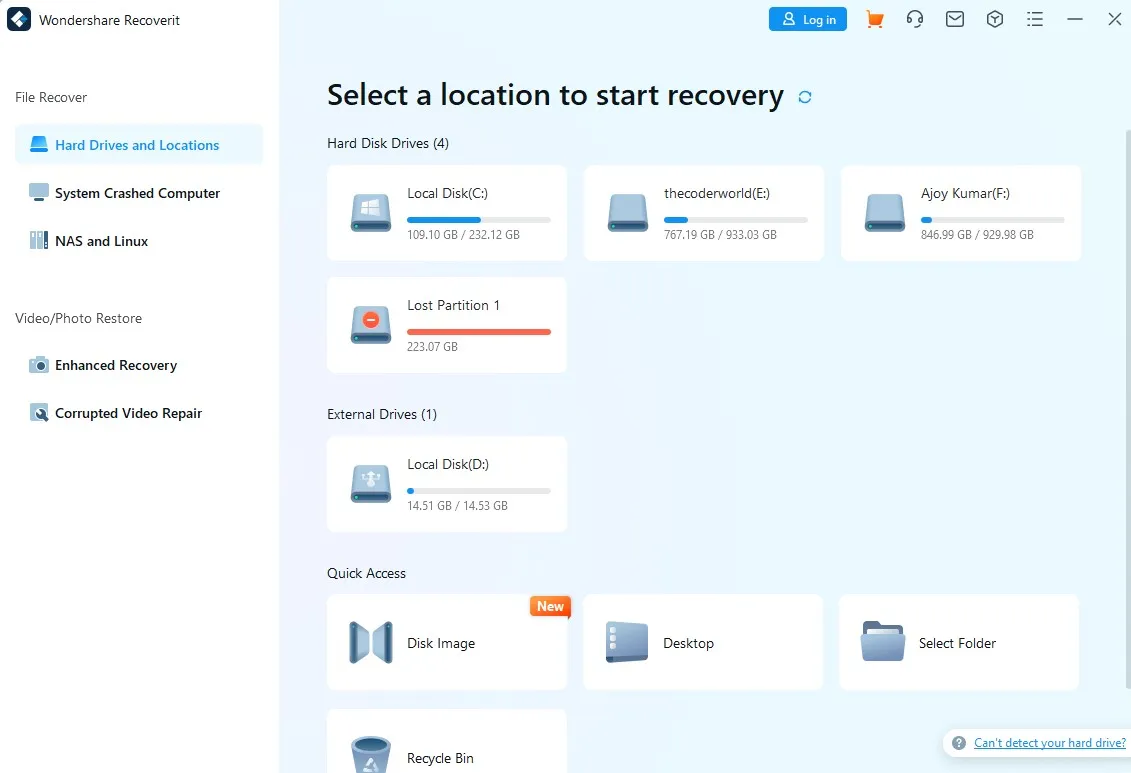Open Corrupted Video Repair
Viewport: 1131px width, 773px height.
click(127, 413)
